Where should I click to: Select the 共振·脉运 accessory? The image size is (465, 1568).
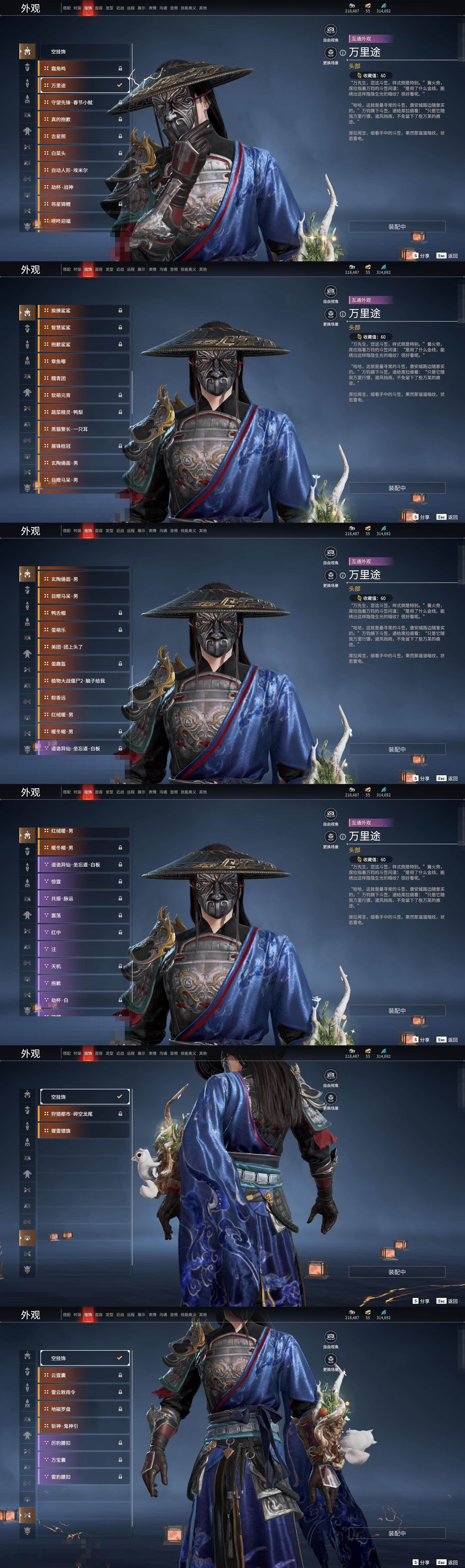pos(84,898)
